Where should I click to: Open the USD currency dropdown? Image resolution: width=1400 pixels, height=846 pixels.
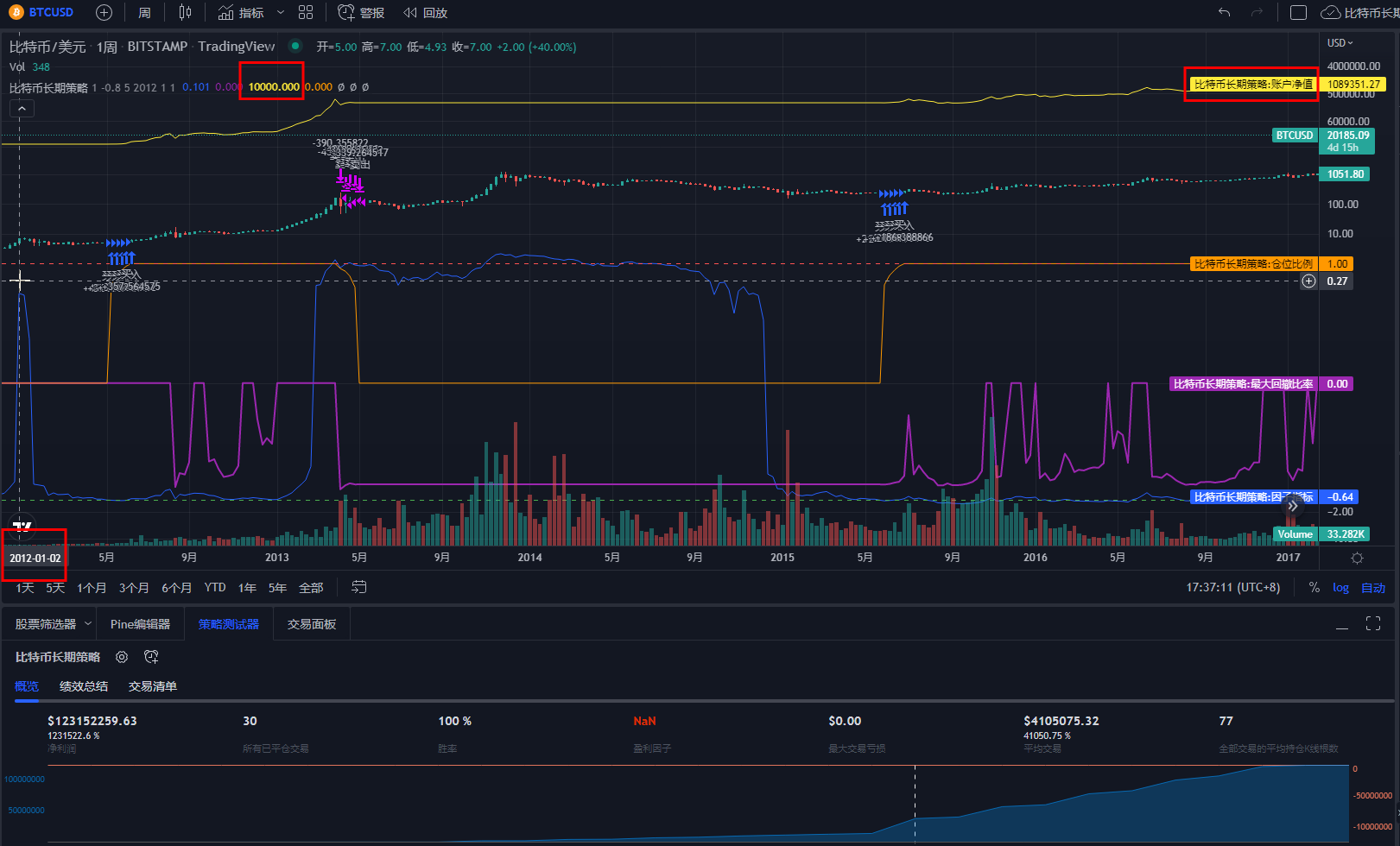point(1340,42)
